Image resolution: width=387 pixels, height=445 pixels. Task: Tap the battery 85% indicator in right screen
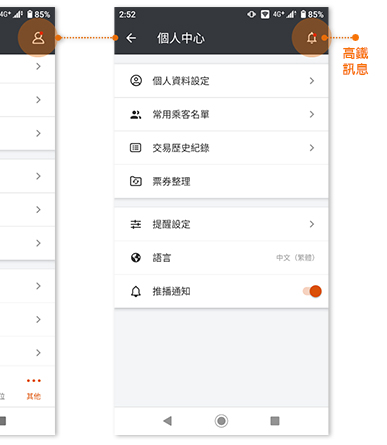[x=312, y=14]
